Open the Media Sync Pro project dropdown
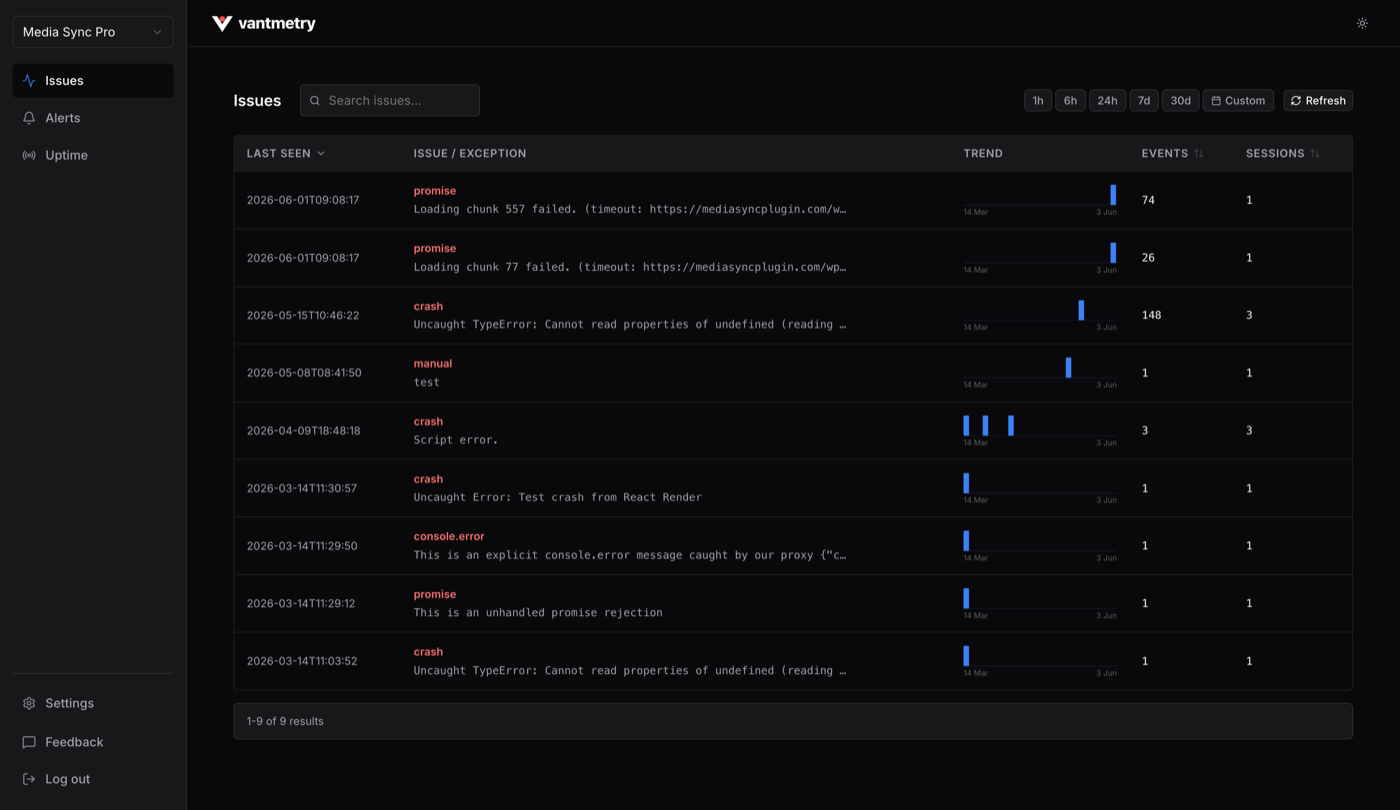Image resolution: width=1400 pixels, height=810 pixels. (x=93, y=32)
